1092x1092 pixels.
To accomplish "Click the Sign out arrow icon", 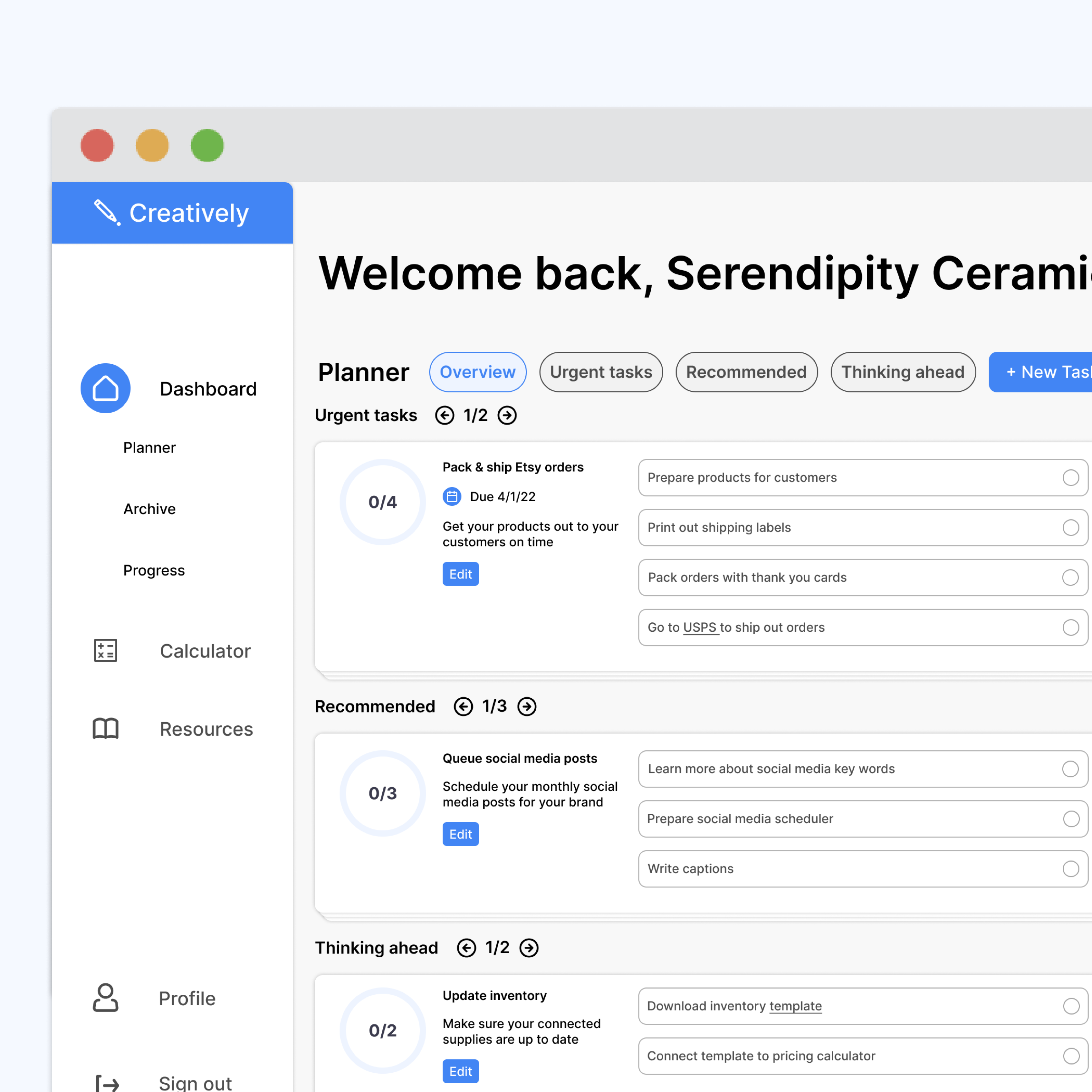I will point(107,1084).
